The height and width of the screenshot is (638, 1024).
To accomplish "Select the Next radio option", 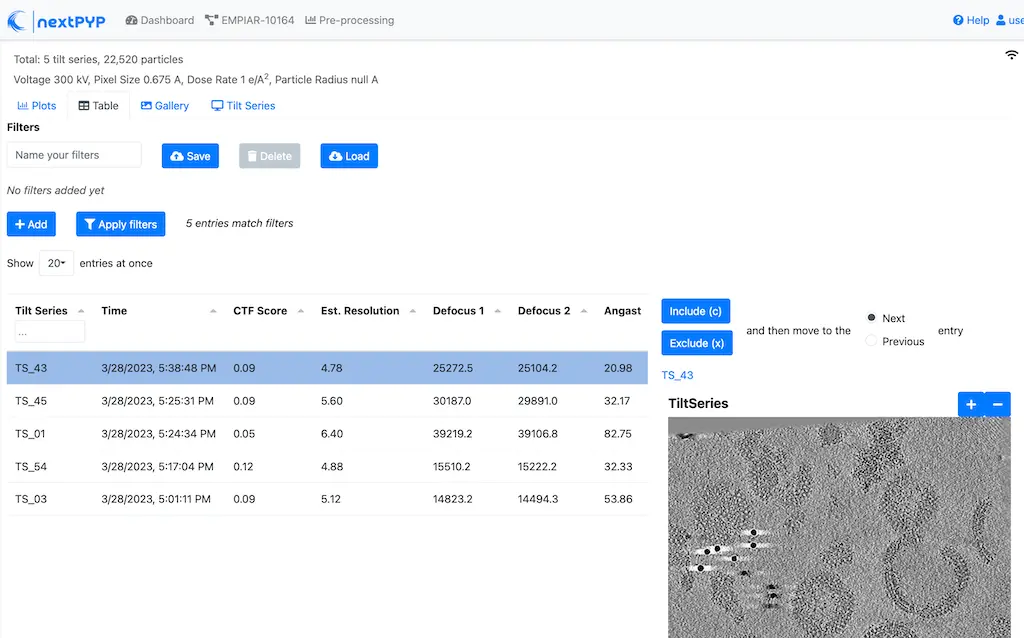I will point(871,318).
